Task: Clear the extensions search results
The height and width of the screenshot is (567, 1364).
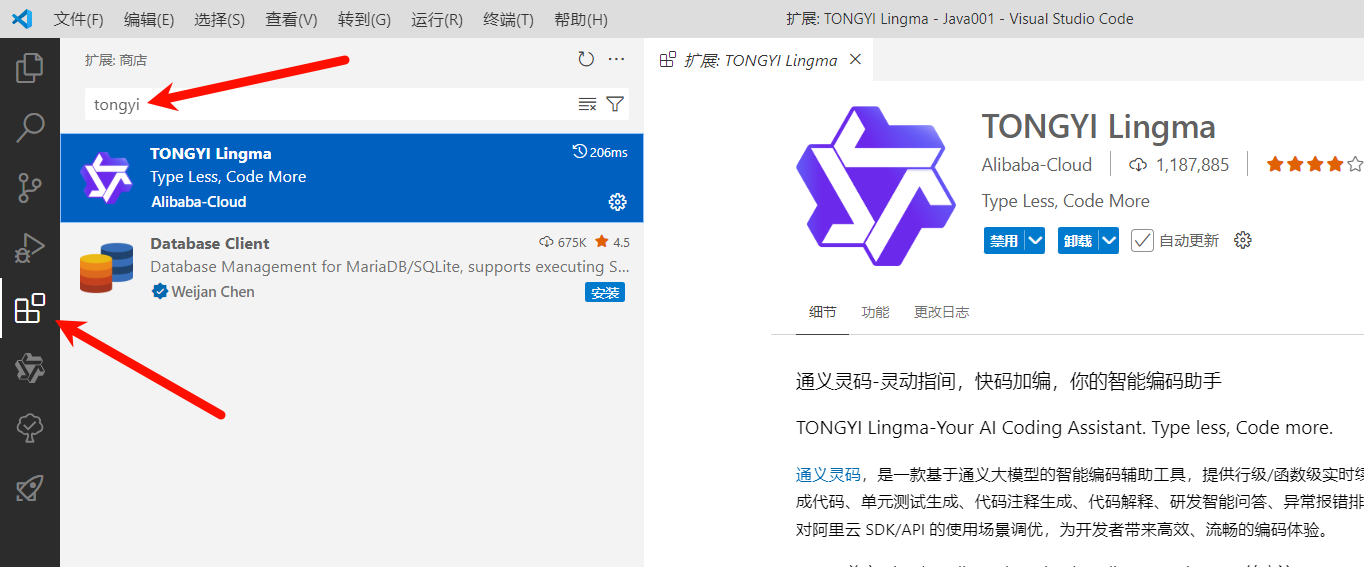Action: [587, 104]
